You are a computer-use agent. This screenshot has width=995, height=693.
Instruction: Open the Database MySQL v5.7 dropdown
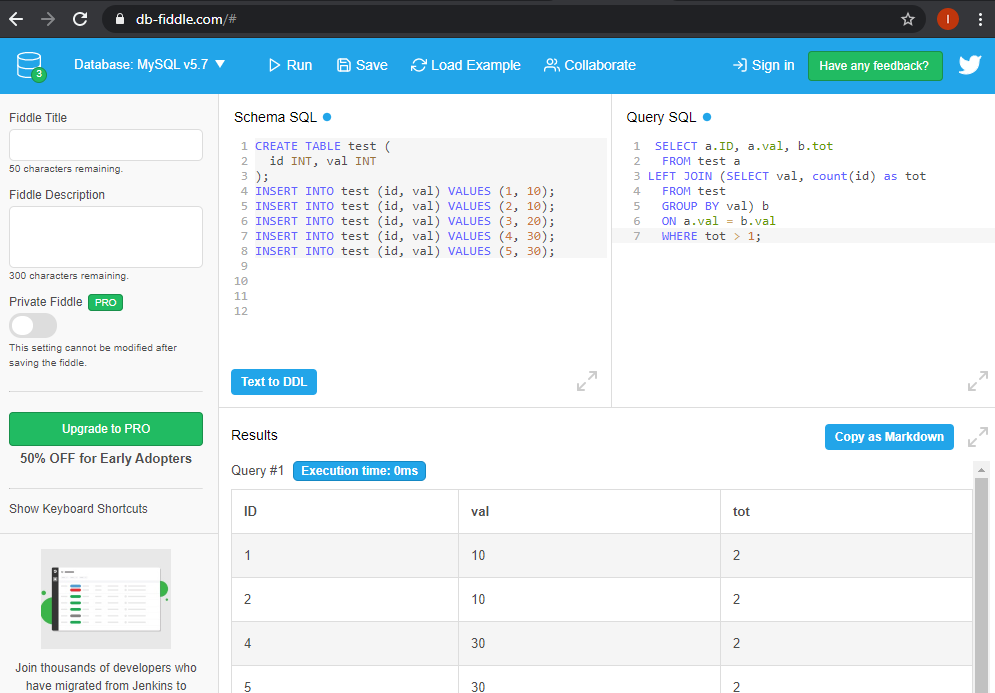coord(150,65)
